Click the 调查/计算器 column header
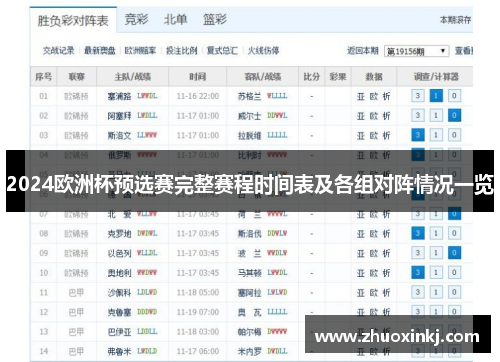The width and height of the screenshot is (500, 362). point(436,77)
